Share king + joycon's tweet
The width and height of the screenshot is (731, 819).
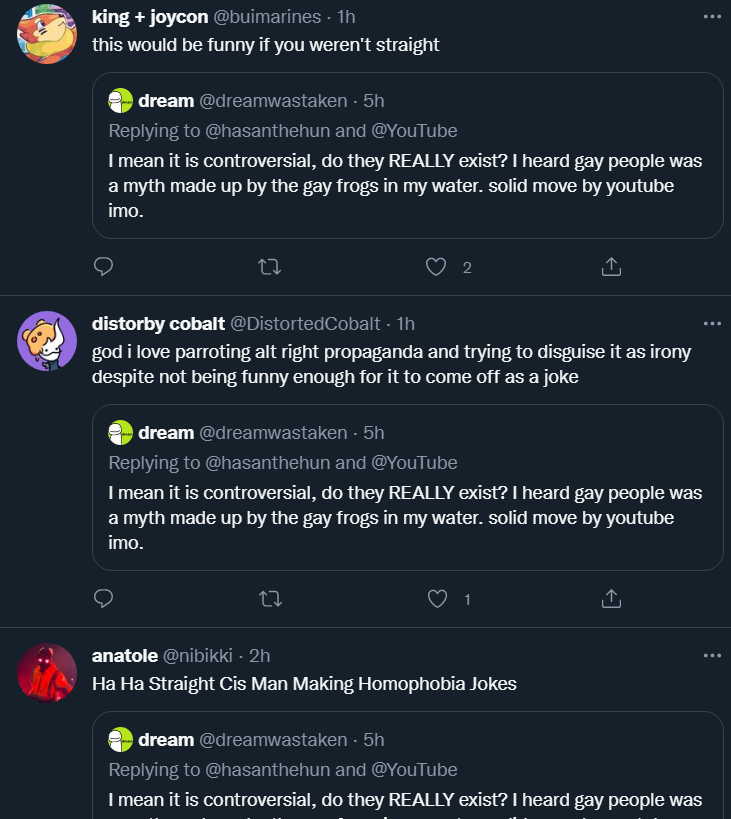pyautogui.click(x=611, y=267)
